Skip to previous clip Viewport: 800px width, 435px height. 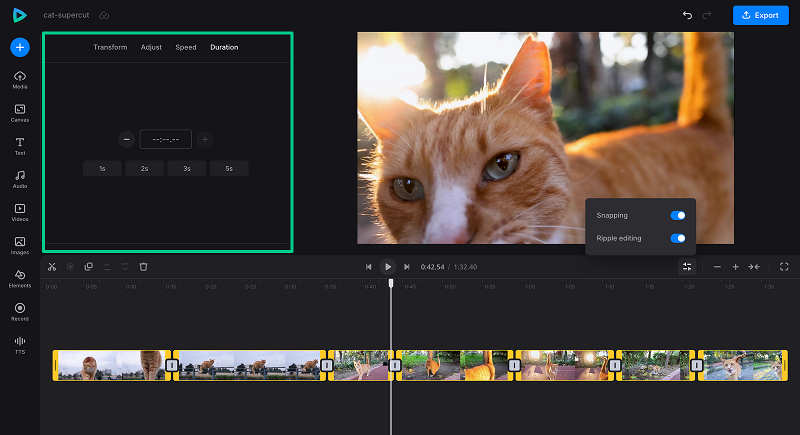coord(368,267)
